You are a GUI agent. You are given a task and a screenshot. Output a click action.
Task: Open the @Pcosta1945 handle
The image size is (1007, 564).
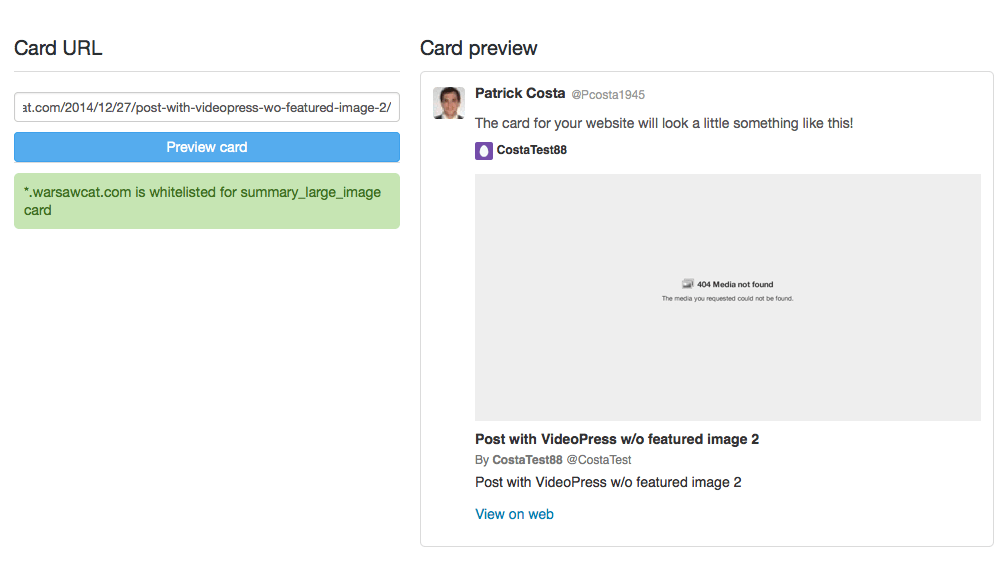click(608, 94)
